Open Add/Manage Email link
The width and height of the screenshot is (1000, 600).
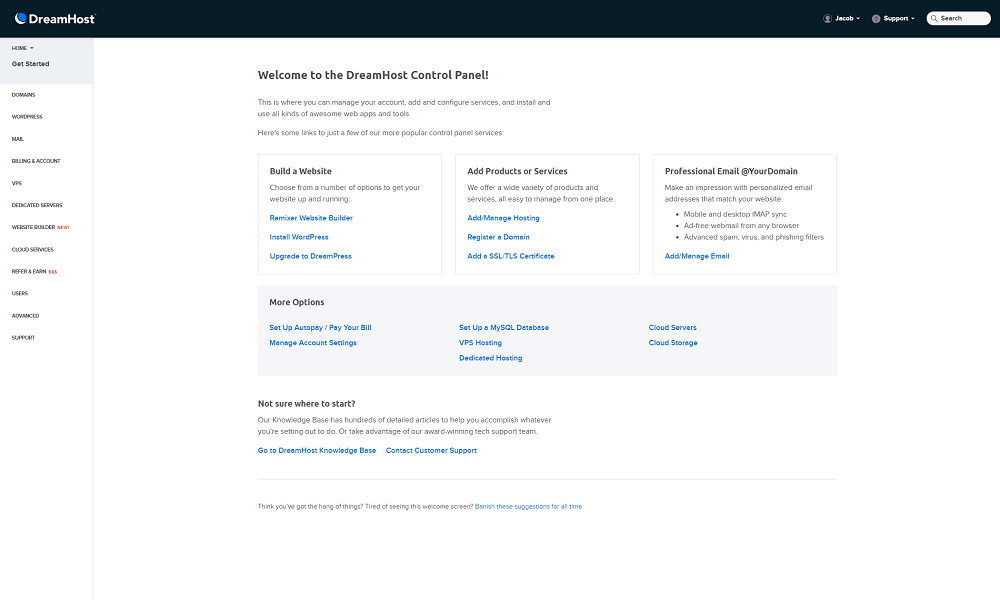697,256
